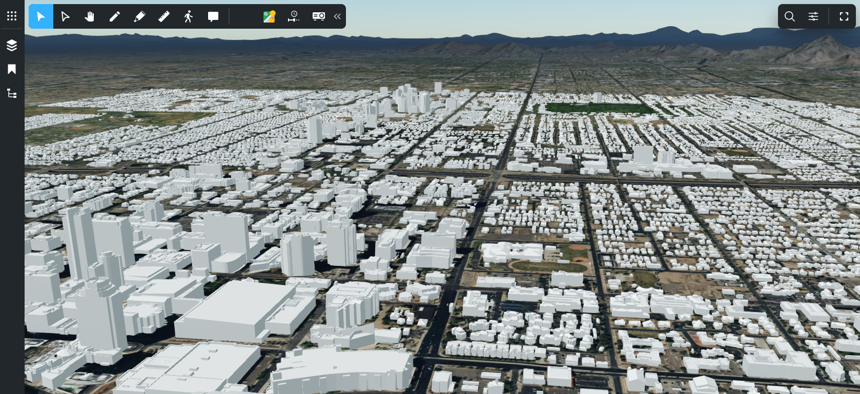860x394 pixels.
Task: Open the Layers panel in sidebar
Action: pyautogui.click(x=12, y=46)
